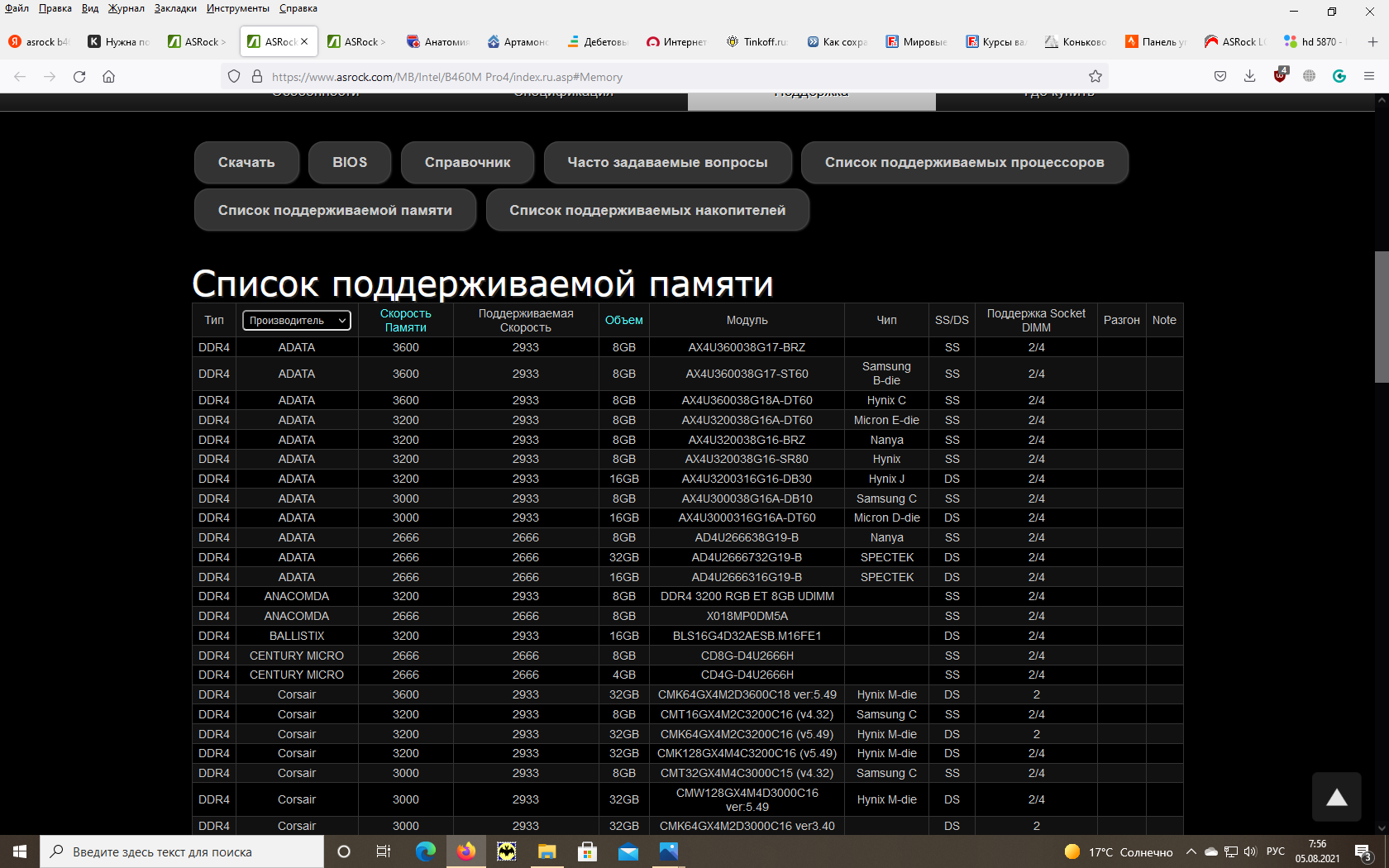
Task: Click the BIOS button
Action: [350, 163]
